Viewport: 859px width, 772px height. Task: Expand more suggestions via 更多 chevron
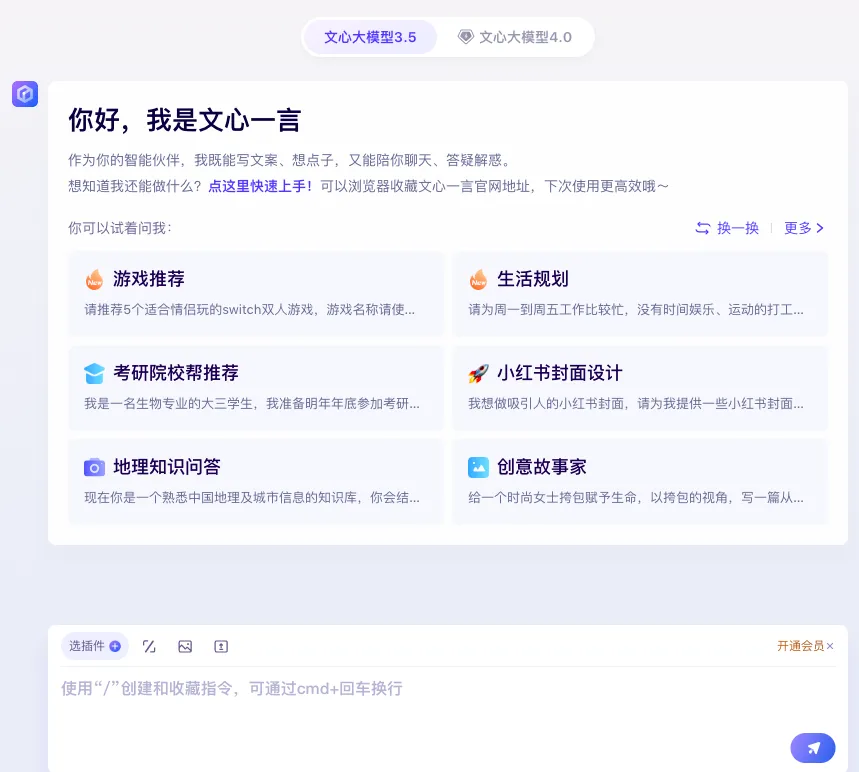805,228
